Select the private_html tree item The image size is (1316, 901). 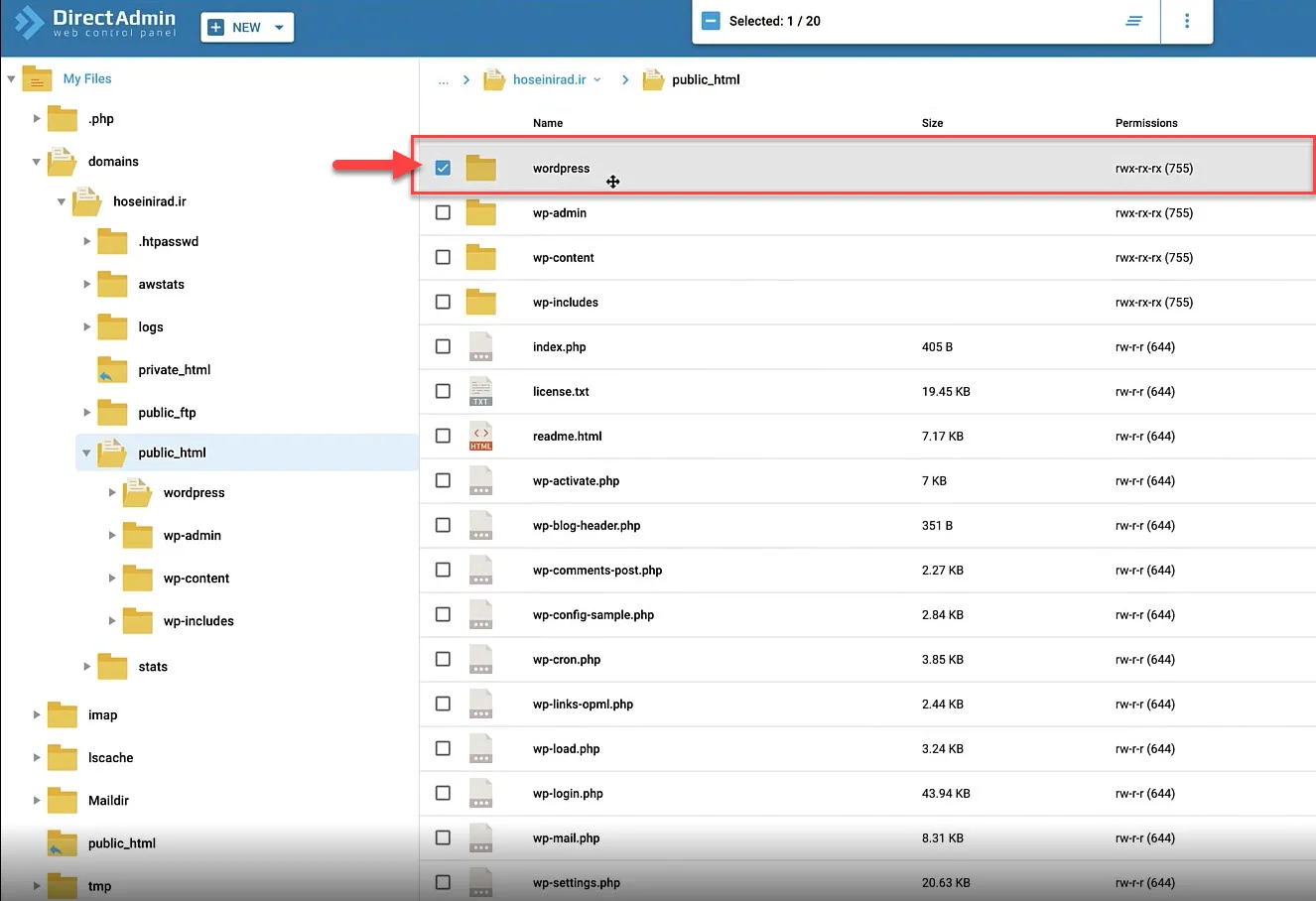tap(175, 369)
